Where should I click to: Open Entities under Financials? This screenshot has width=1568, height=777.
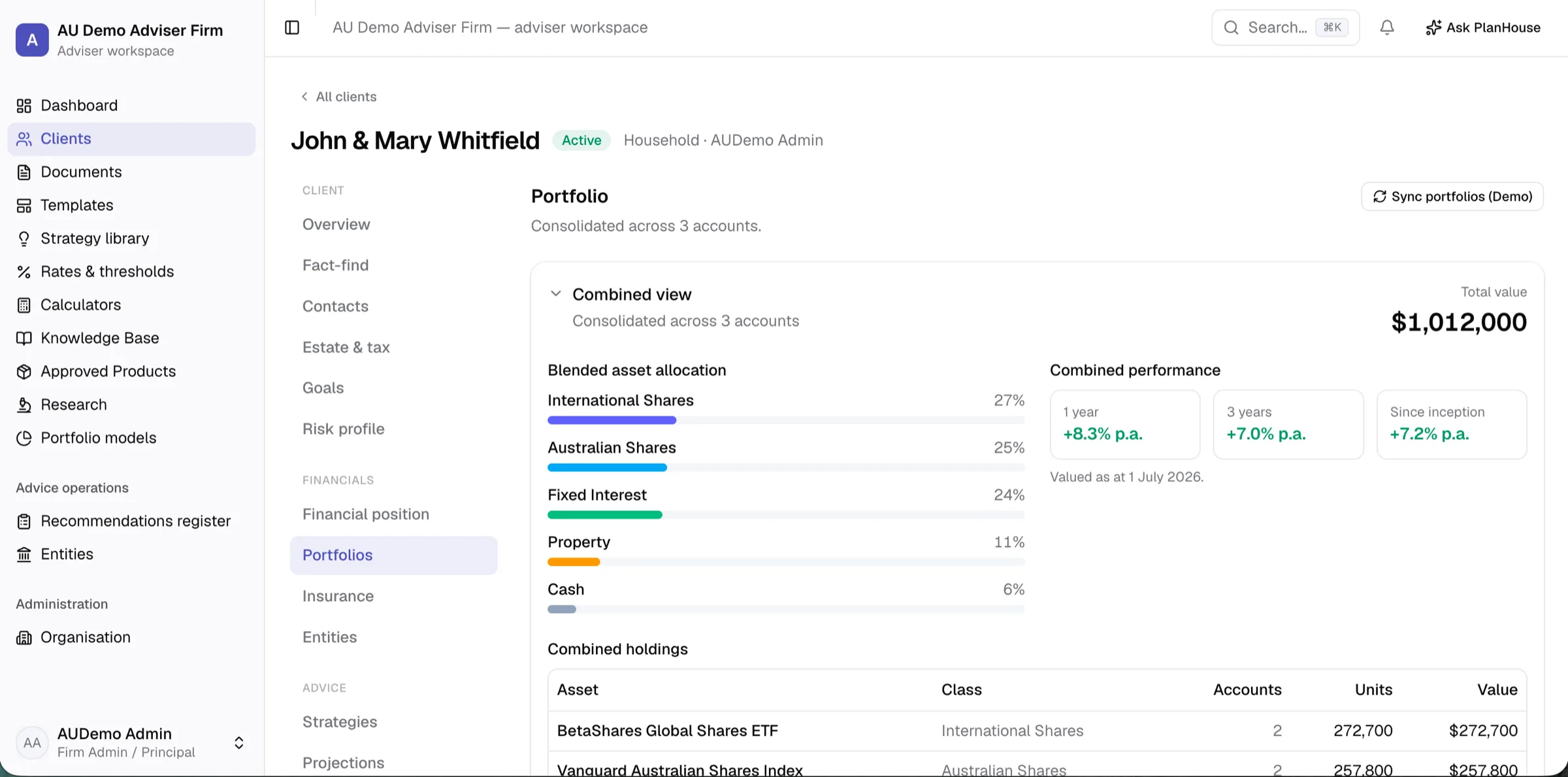click(x=394, y=637)
